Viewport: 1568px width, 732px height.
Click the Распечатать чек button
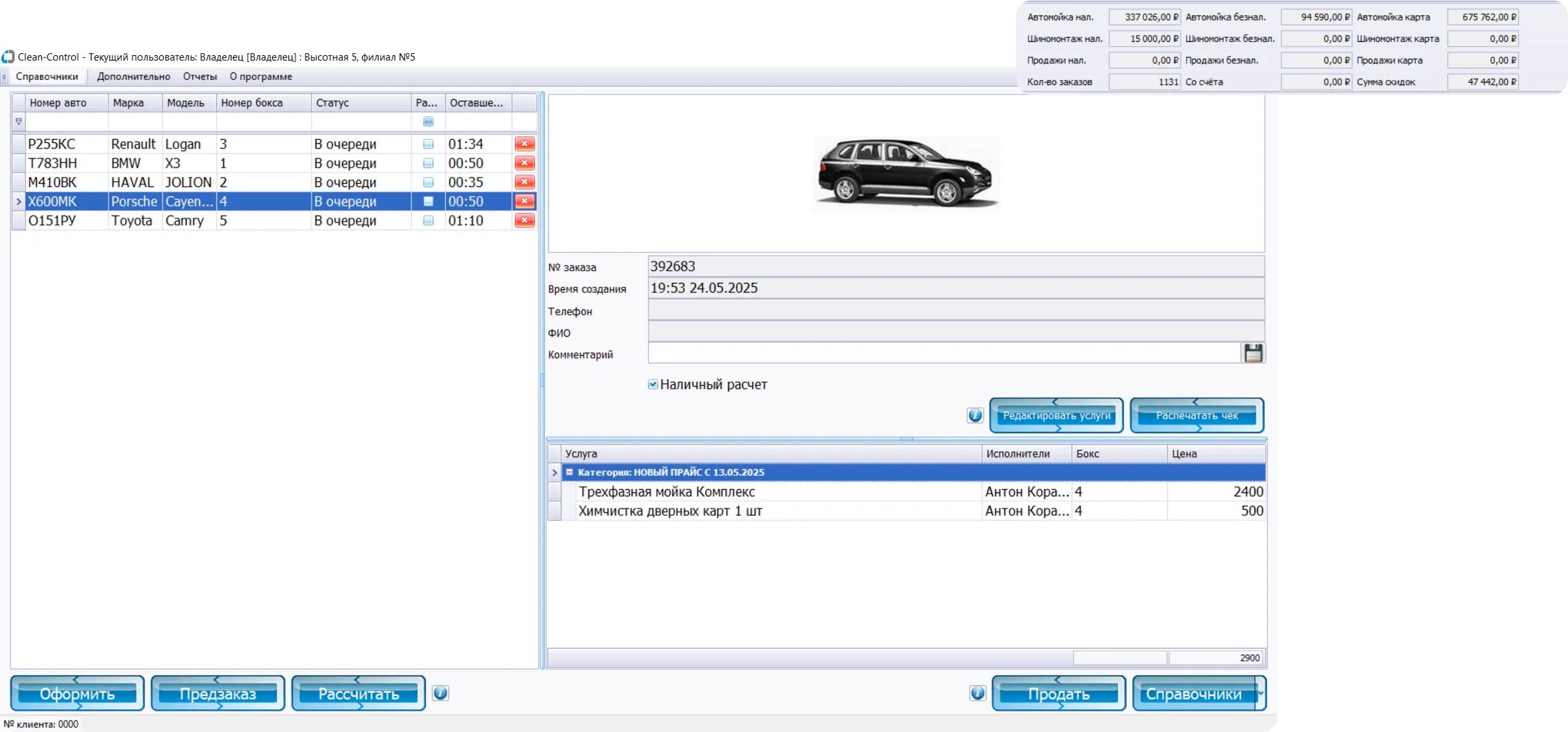click(x=1197, y=415)
